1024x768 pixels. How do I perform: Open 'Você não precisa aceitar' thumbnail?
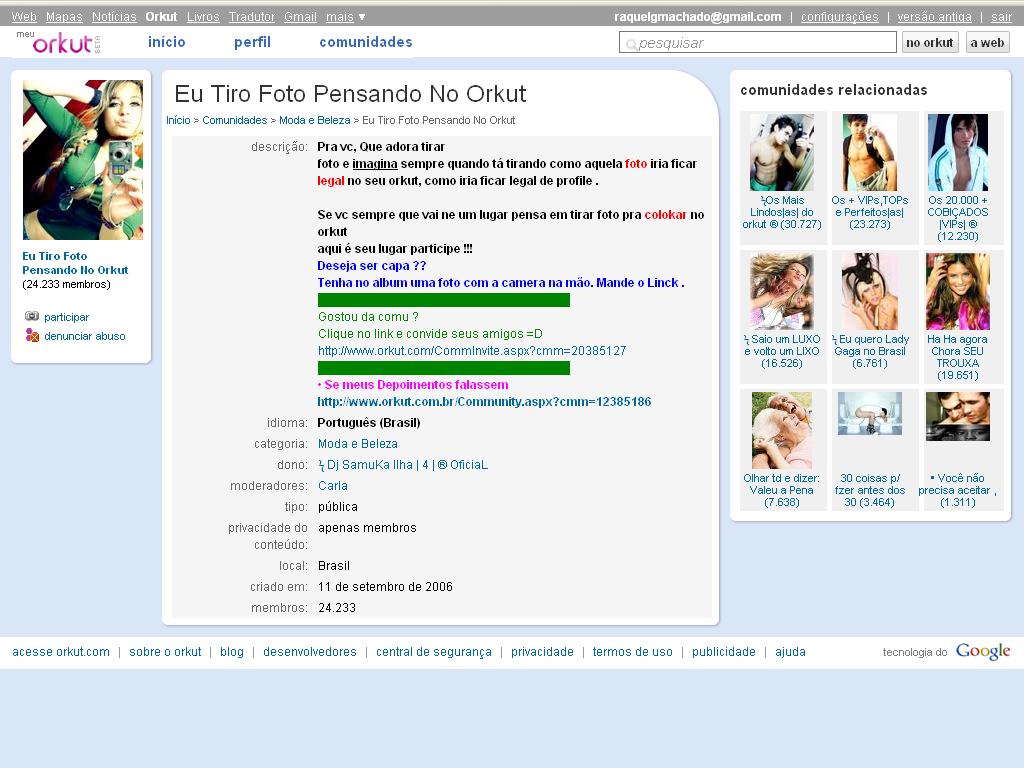[x=958, y=416]
